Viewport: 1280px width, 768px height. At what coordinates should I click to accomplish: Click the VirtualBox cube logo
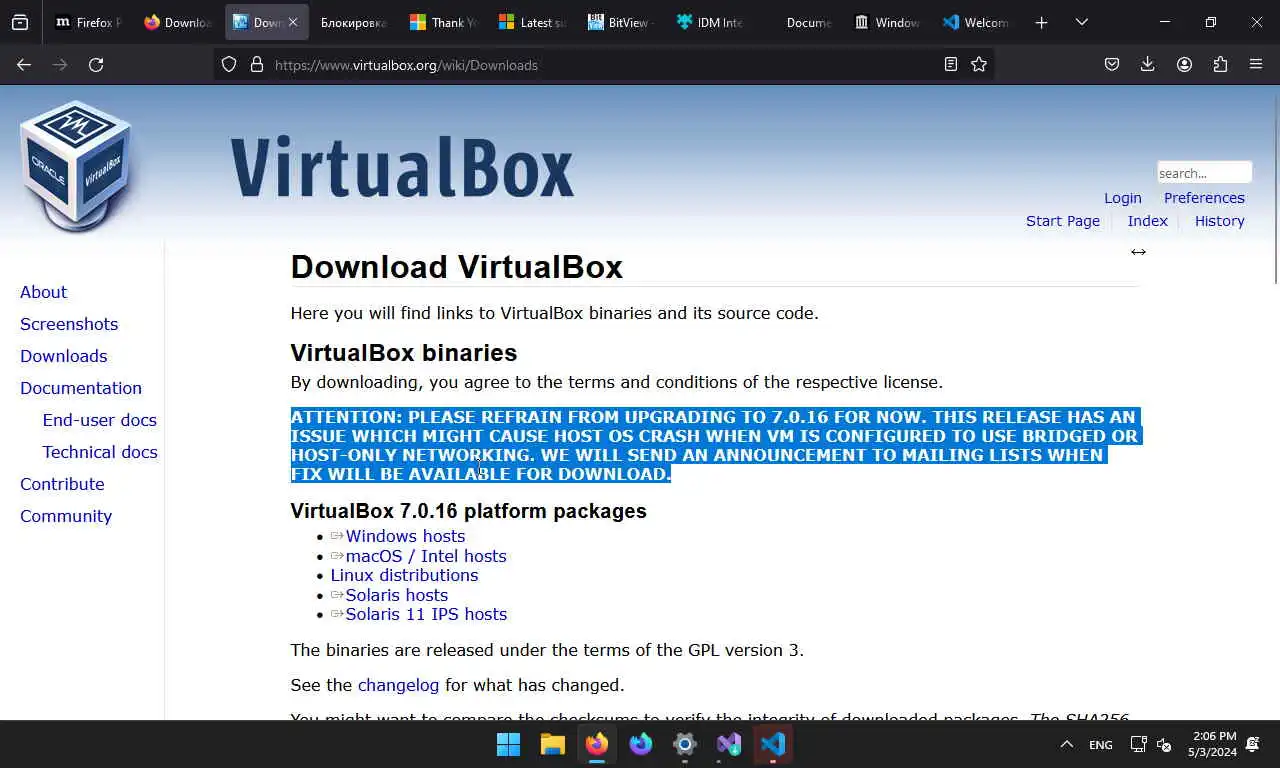pos(75,166)
